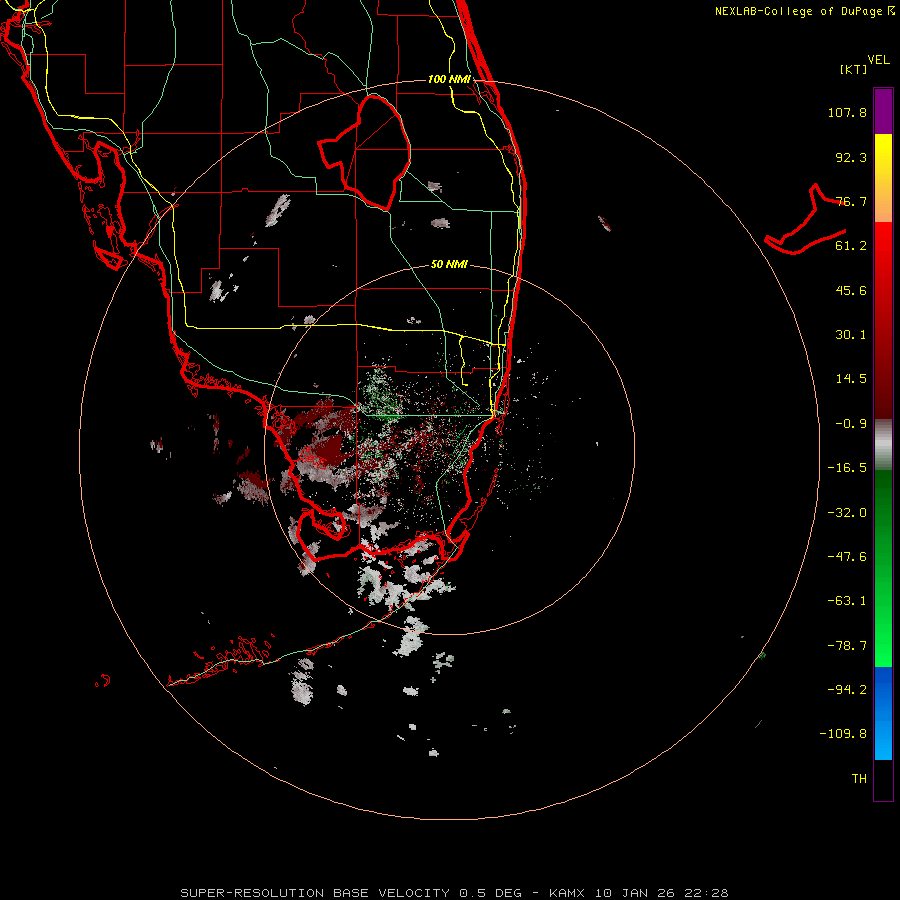The width and height of the screenshot is (900, 900).
Task: Click the -109.8 velocity scale value
Action: [844, 734]
